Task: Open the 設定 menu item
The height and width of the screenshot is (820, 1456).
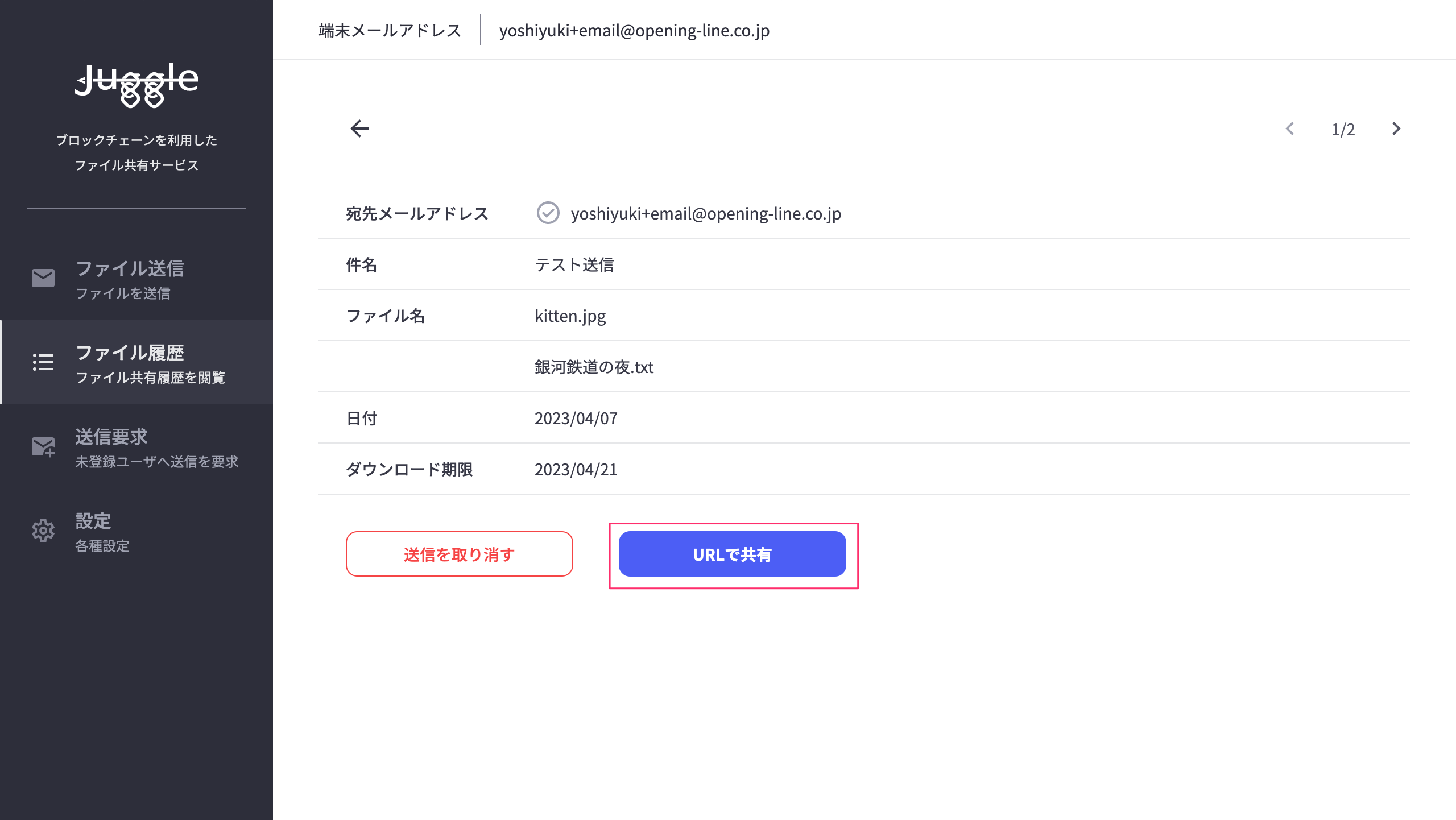Action: pyautogui.click(x=136, y=531)
